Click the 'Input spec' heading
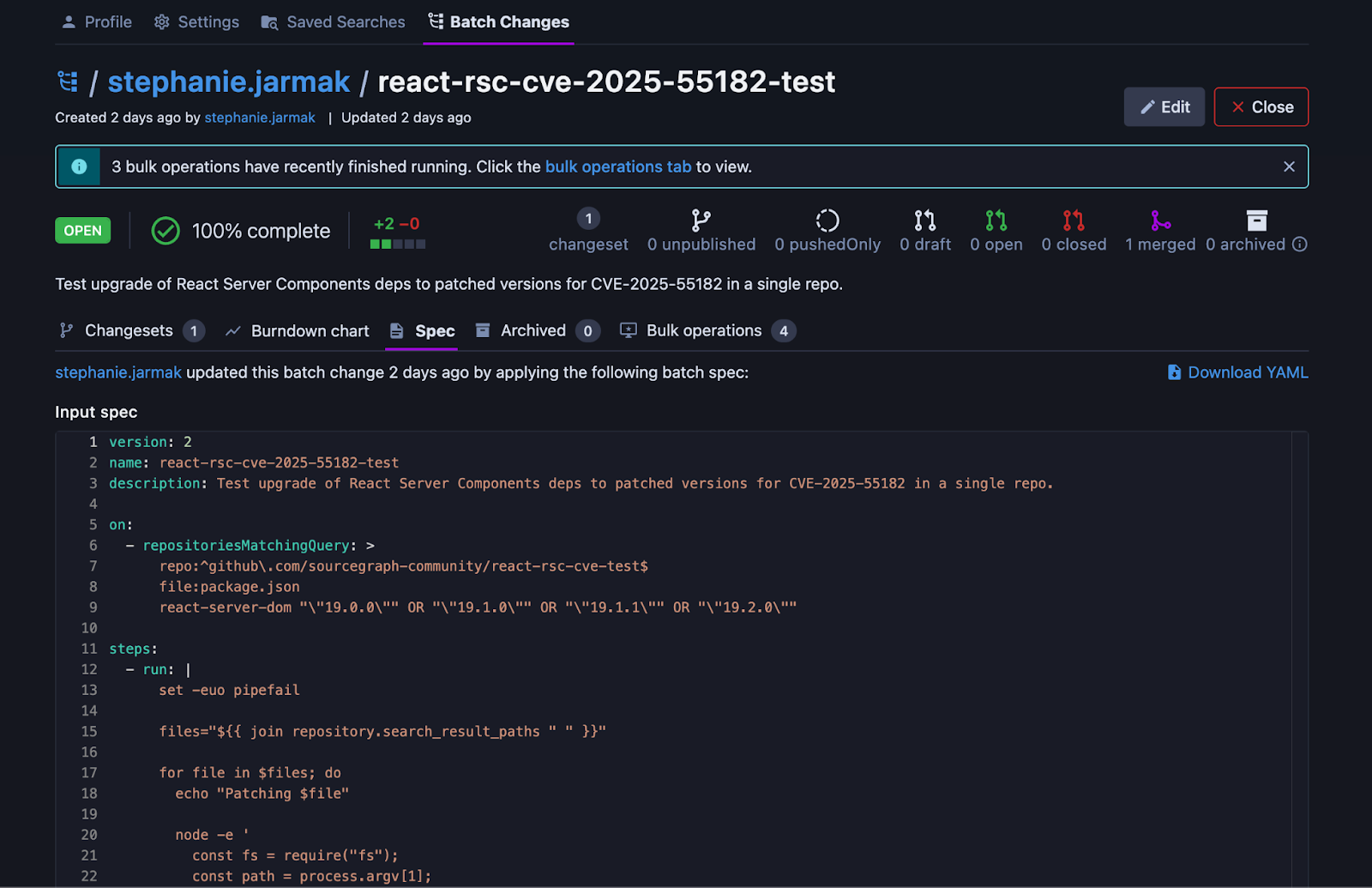The height and width of the screenshot is (888, 1372). coord(96,412)
